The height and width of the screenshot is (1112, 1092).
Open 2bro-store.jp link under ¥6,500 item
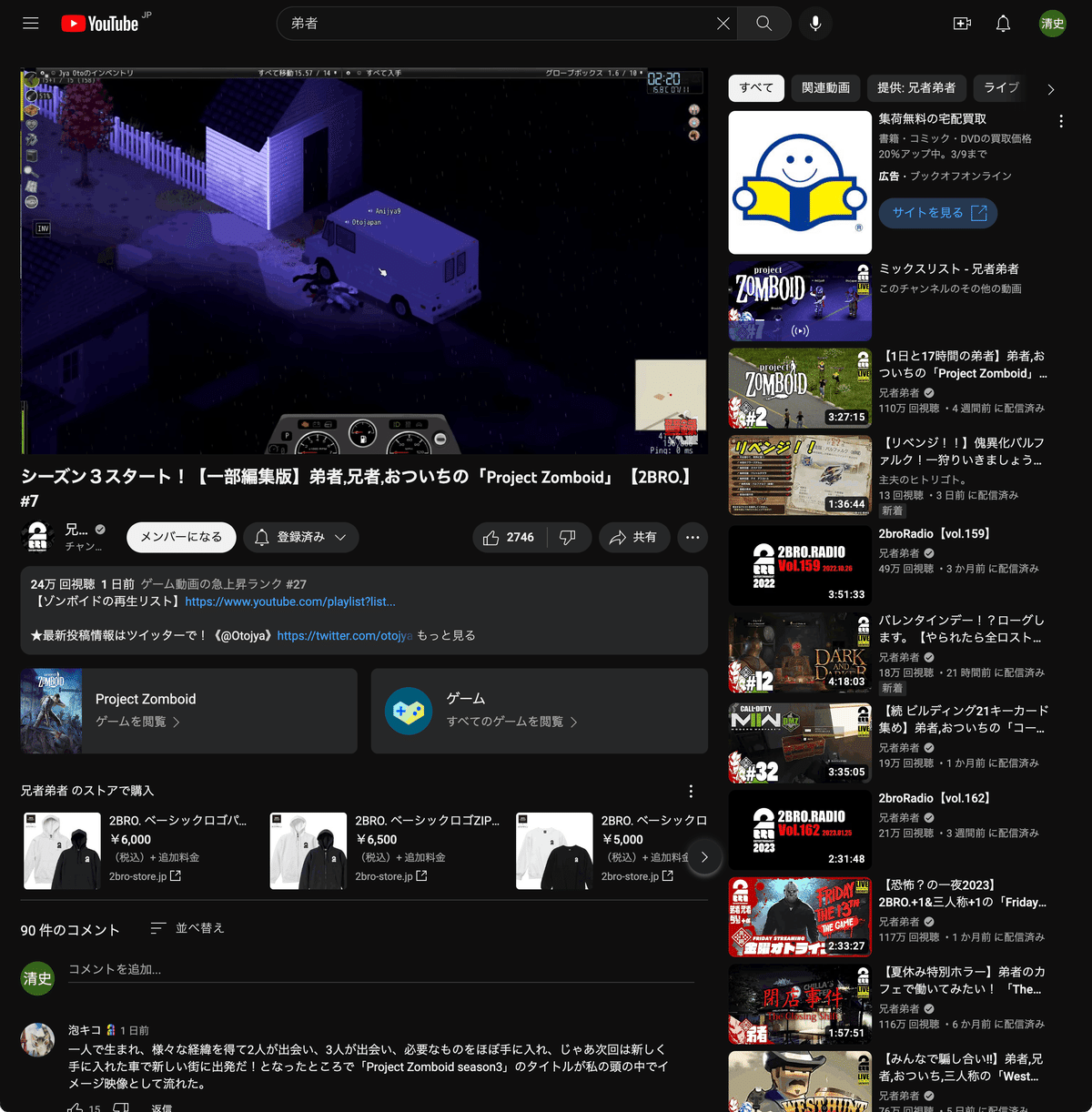pyautogui.click(x=391, y=876)
